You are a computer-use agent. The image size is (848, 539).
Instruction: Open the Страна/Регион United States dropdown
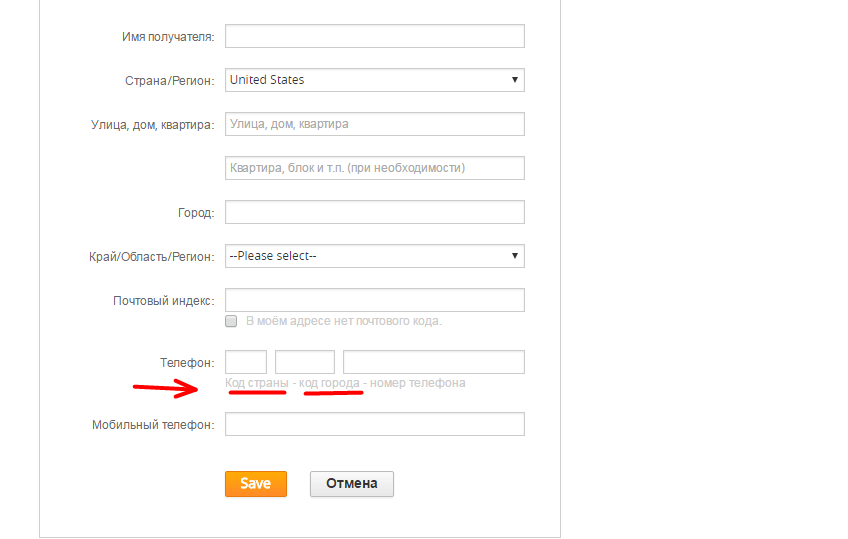[375, 80]
